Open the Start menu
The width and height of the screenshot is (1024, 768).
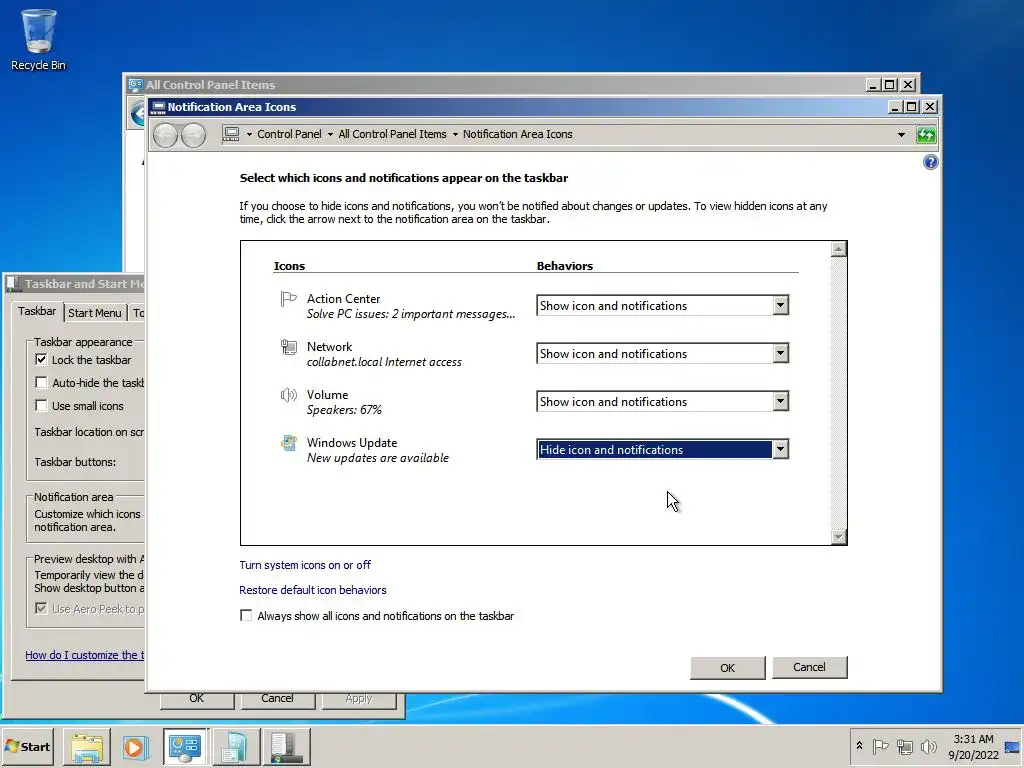point(28,746)
